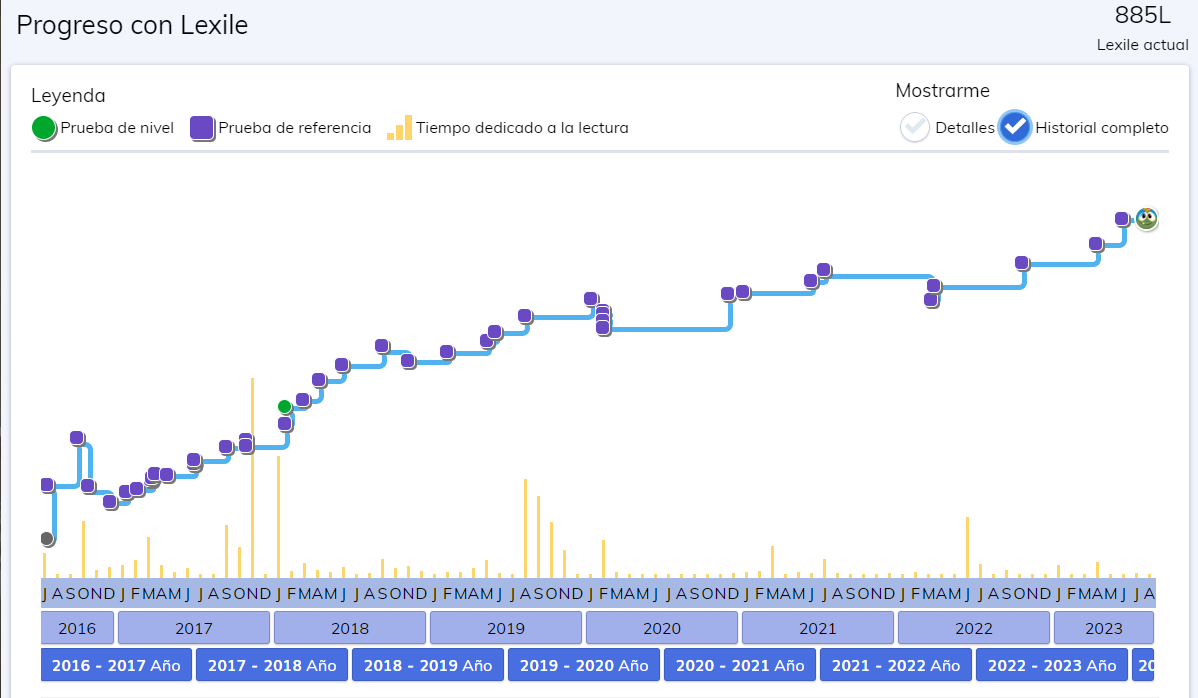The width and height of the screenshot is (1198, 698).
Task: Select the purple peak marker in September 2016
Action: [x=76, y=438]
